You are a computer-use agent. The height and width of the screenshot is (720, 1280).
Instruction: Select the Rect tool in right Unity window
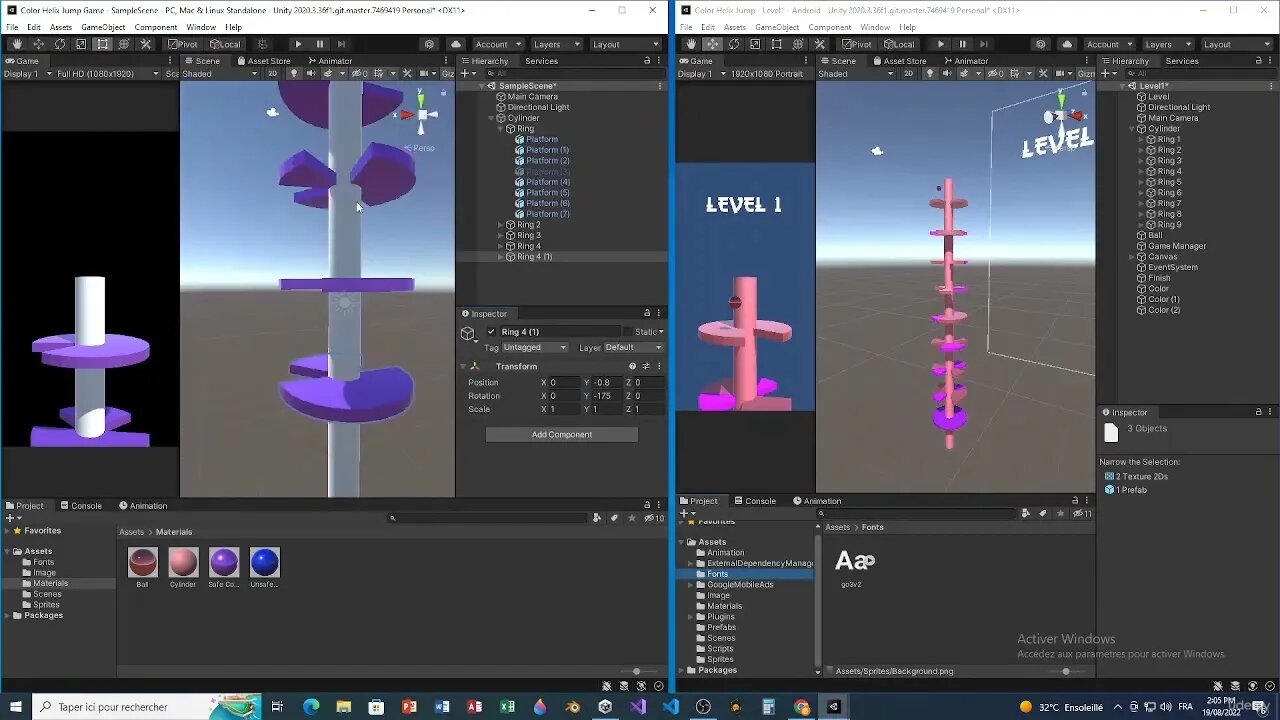[775, 44]
